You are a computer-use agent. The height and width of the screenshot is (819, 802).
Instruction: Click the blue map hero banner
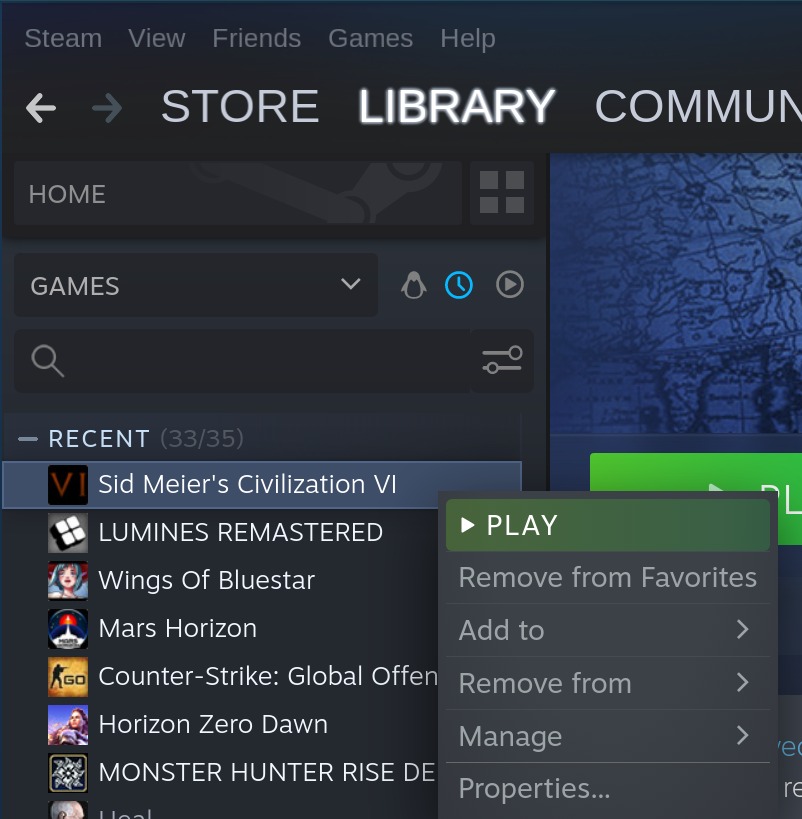pyautogui.click(x=676, y=292)
